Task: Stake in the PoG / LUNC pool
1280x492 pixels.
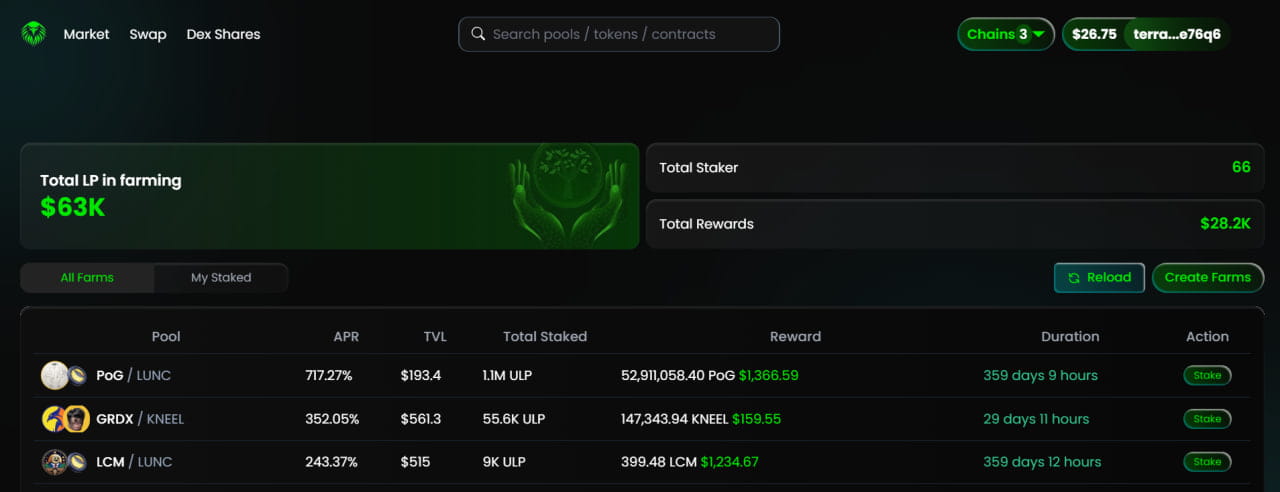Action: pyautogui.click(x=1207, y=376)
